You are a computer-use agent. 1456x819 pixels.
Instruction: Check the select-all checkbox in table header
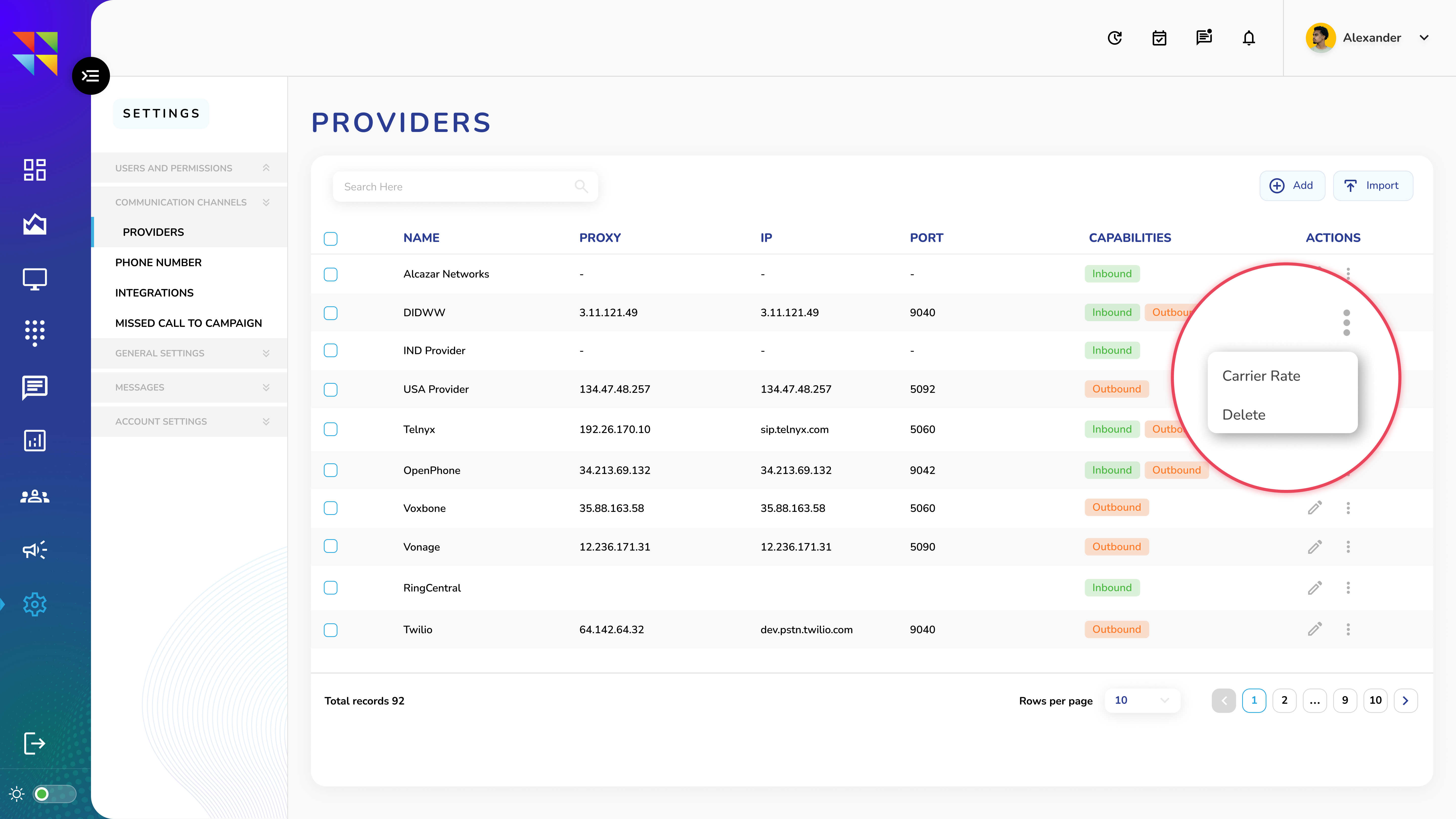[331, 239]
